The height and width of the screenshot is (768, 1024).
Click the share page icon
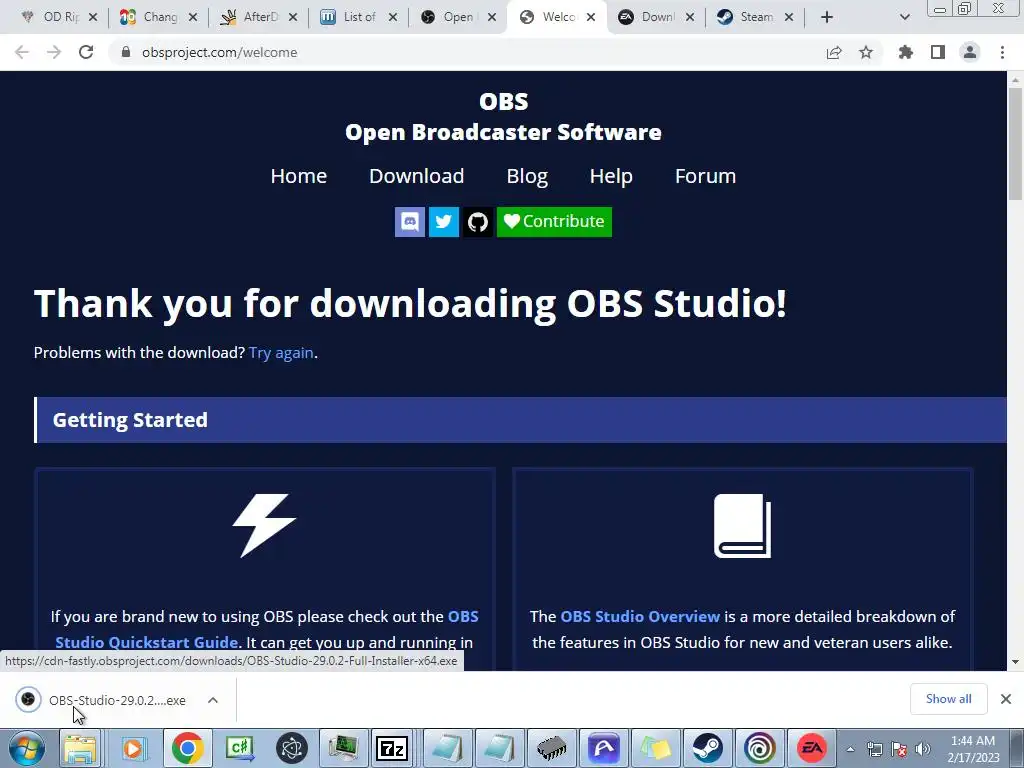(x=834, y=52)
